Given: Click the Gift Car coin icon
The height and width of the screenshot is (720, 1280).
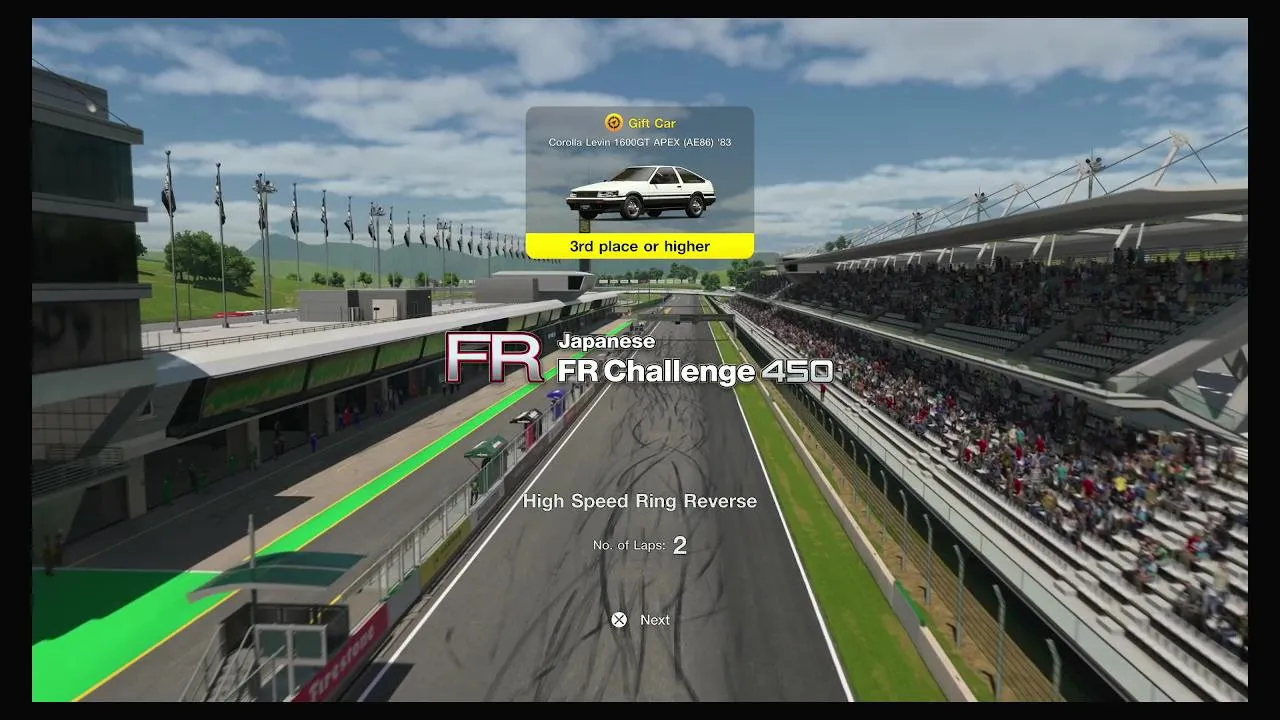Looking at the screenshot, I should [x=614, y=123].
